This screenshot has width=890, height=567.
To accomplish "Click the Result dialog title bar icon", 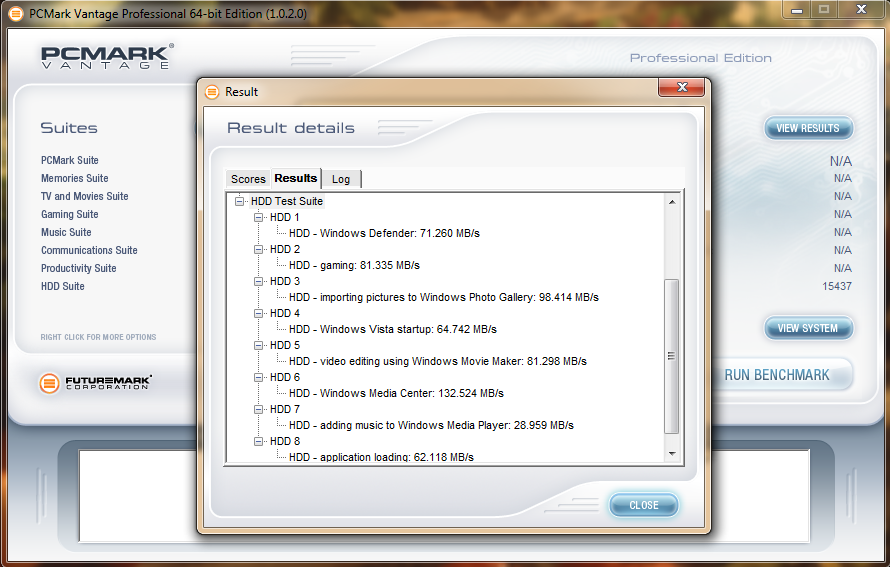I will click(x=212, y=92).
